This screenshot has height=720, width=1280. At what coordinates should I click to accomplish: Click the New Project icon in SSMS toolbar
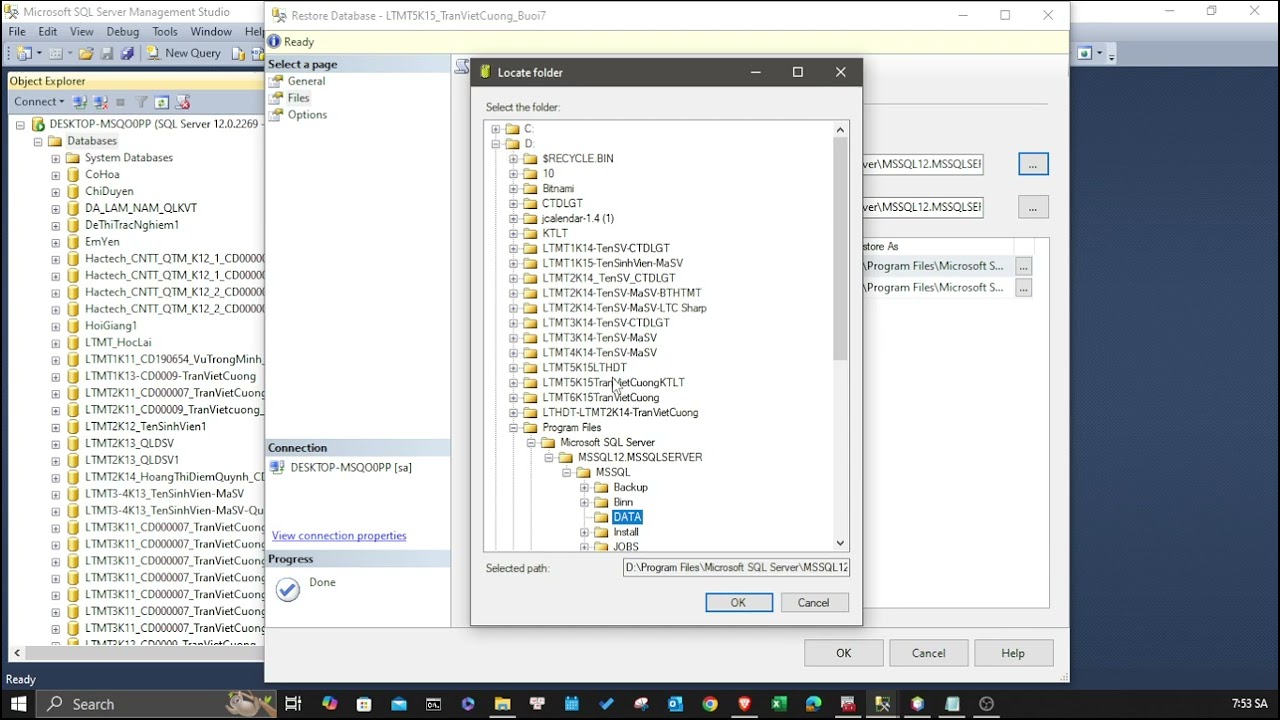[24, 53]
